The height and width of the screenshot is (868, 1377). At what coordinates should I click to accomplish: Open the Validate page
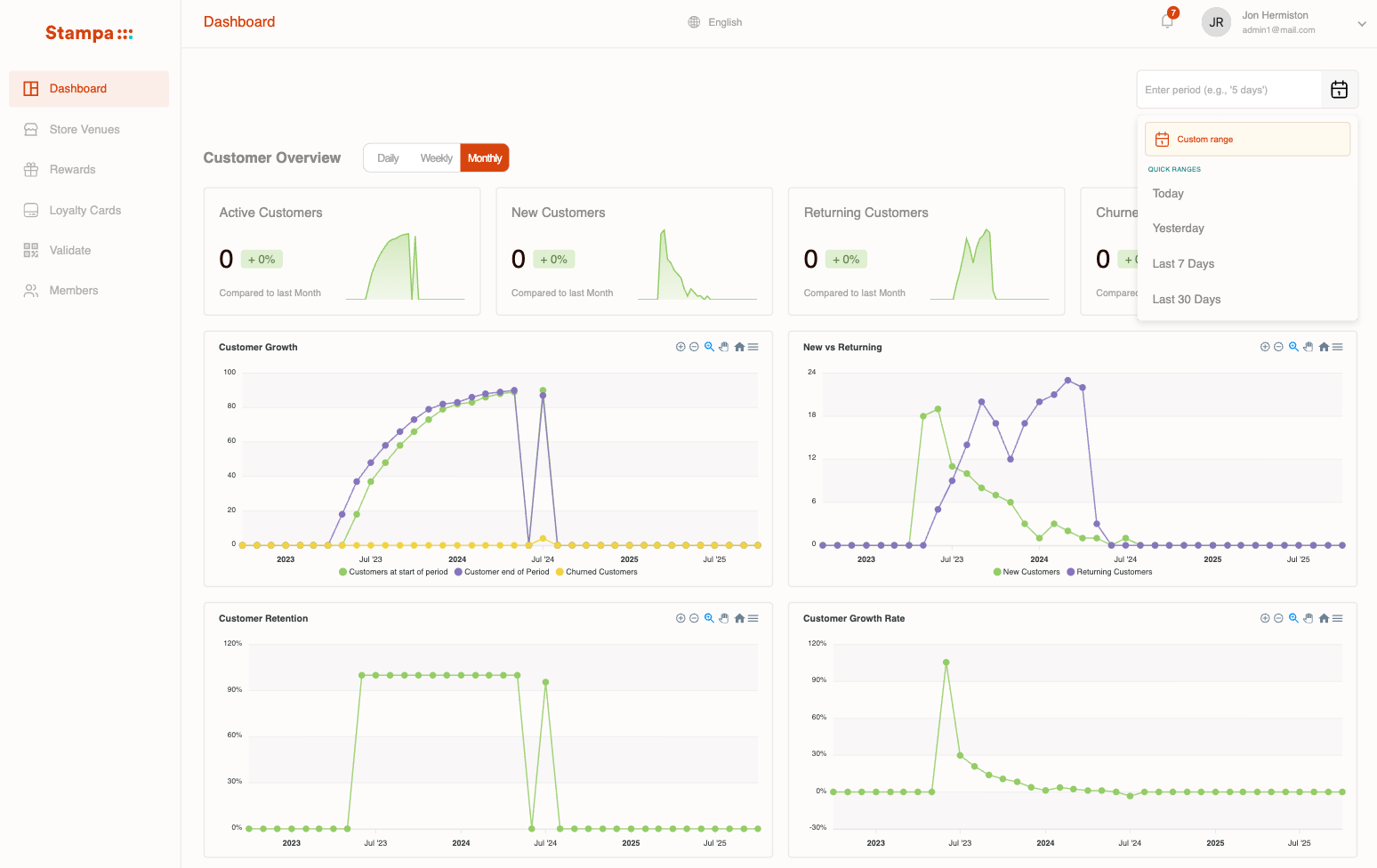69,250
